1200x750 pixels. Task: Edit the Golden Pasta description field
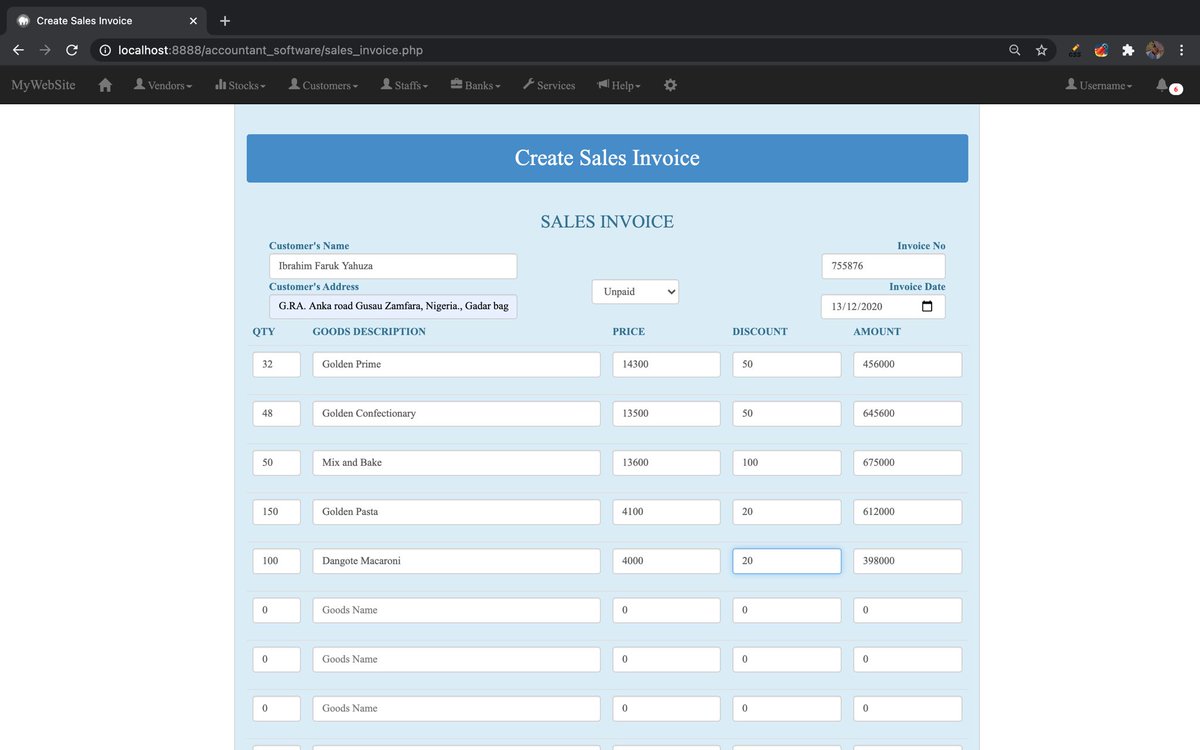[x=456, y=512]
